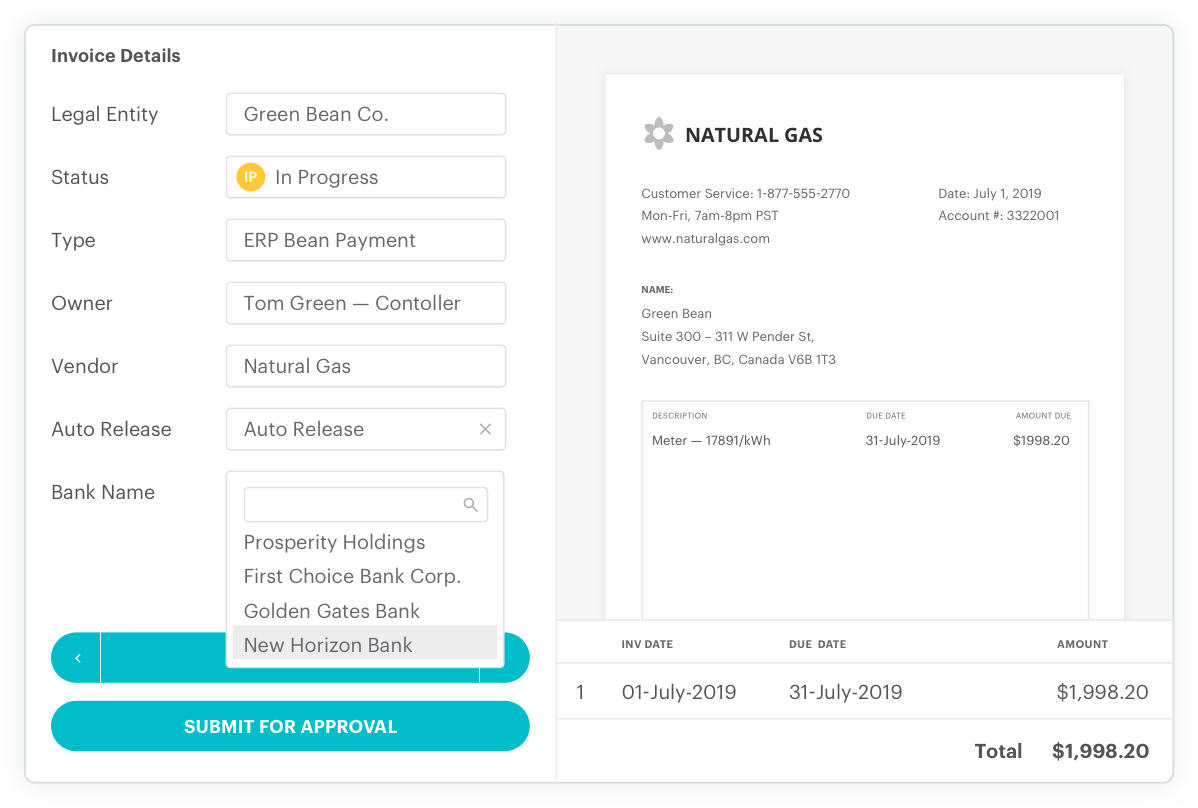Click the In Progress status badge icon
The height and width of the screenshot is (808, 1198).
(x=249, y=177)
